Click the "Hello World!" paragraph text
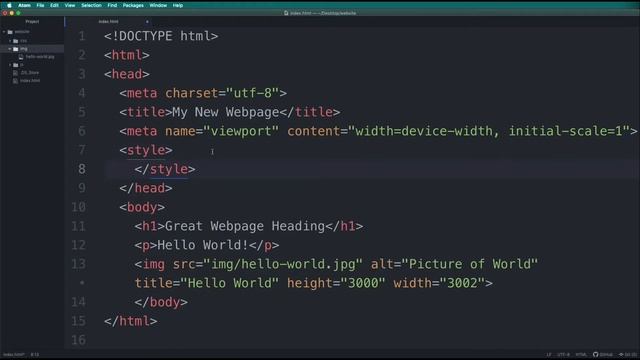This screenshot has width=640, height=360. [x=203, y=245]
